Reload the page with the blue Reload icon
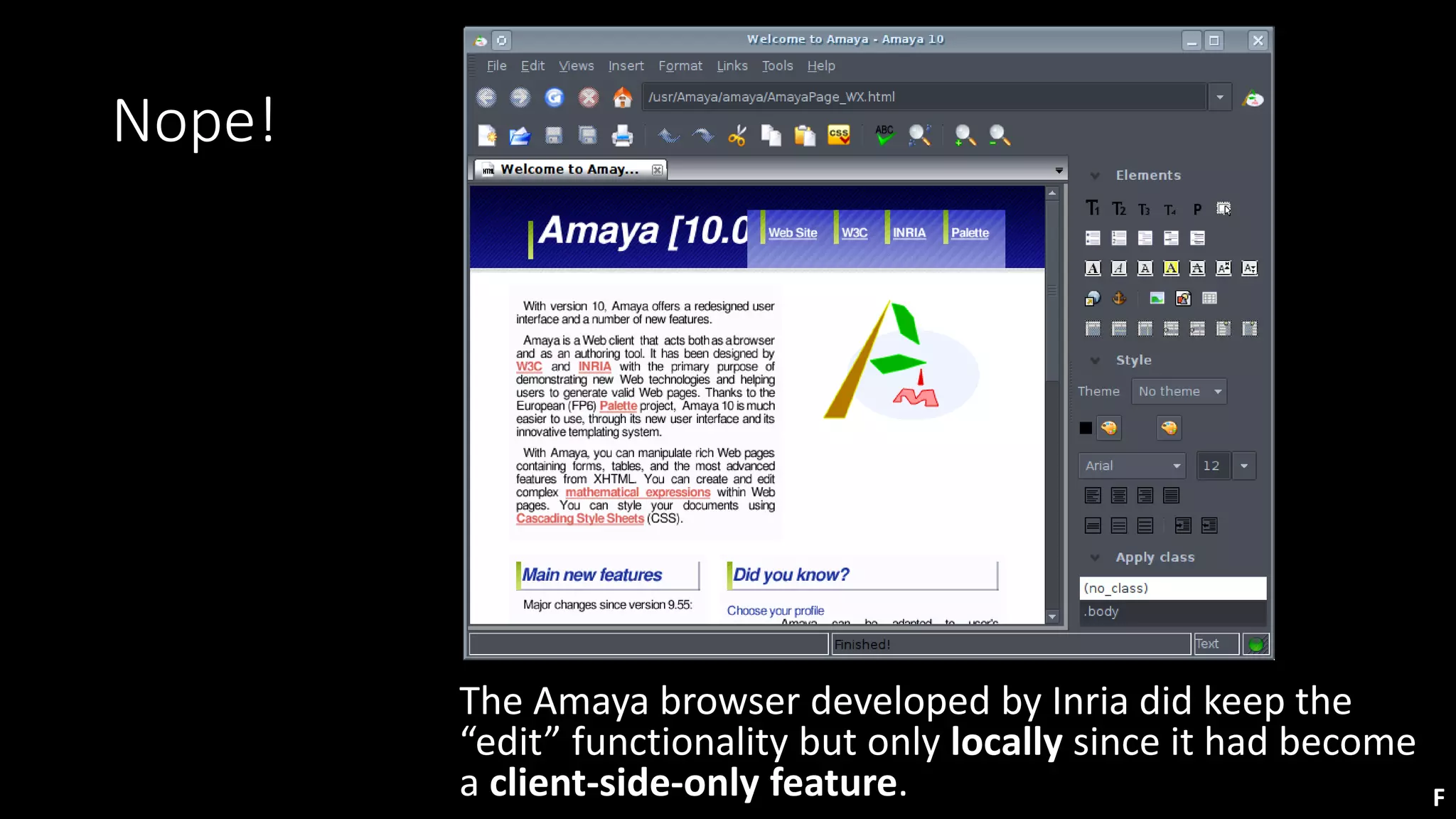1456x819 pixels. (555, 97)
